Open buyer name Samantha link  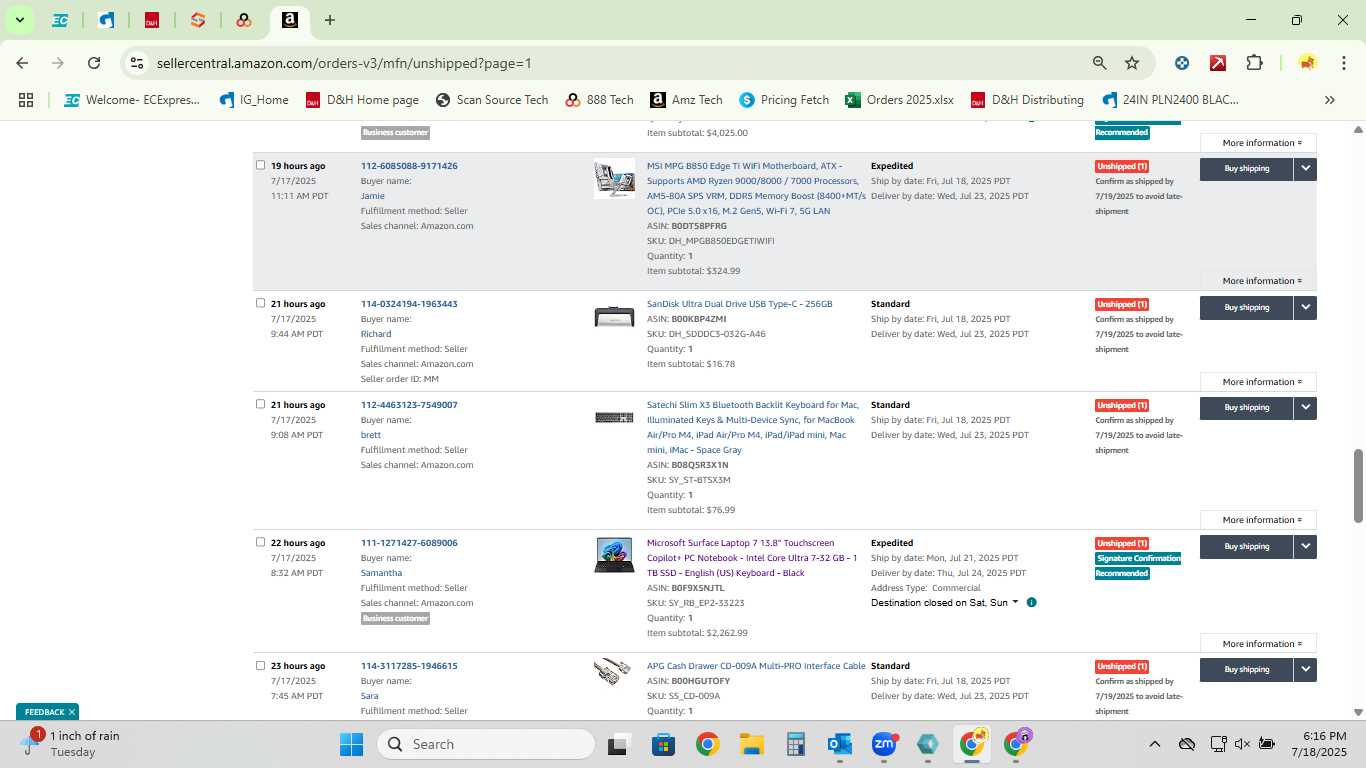[381, 573]
